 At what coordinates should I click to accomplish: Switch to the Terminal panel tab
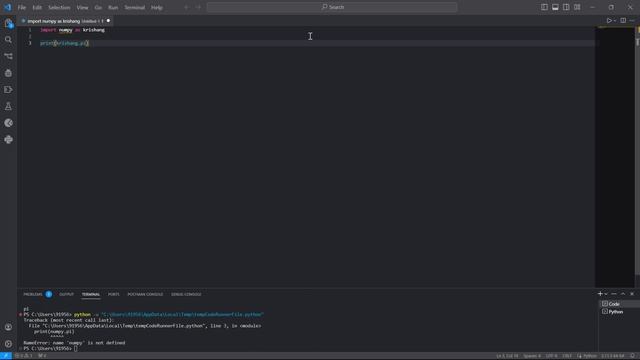click(x=91, y=294)
